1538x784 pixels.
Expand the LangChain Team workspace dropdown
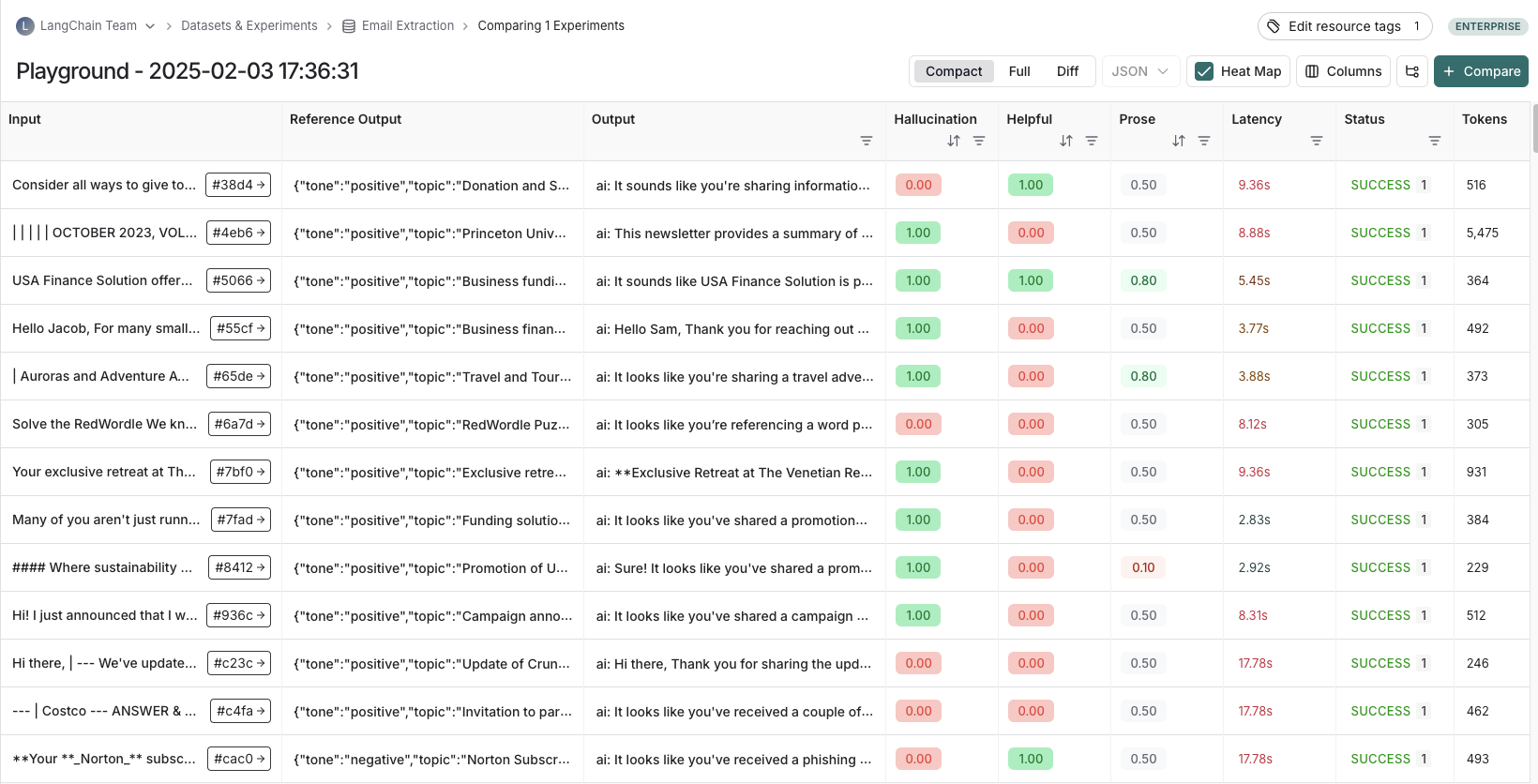tap(149, 26)
